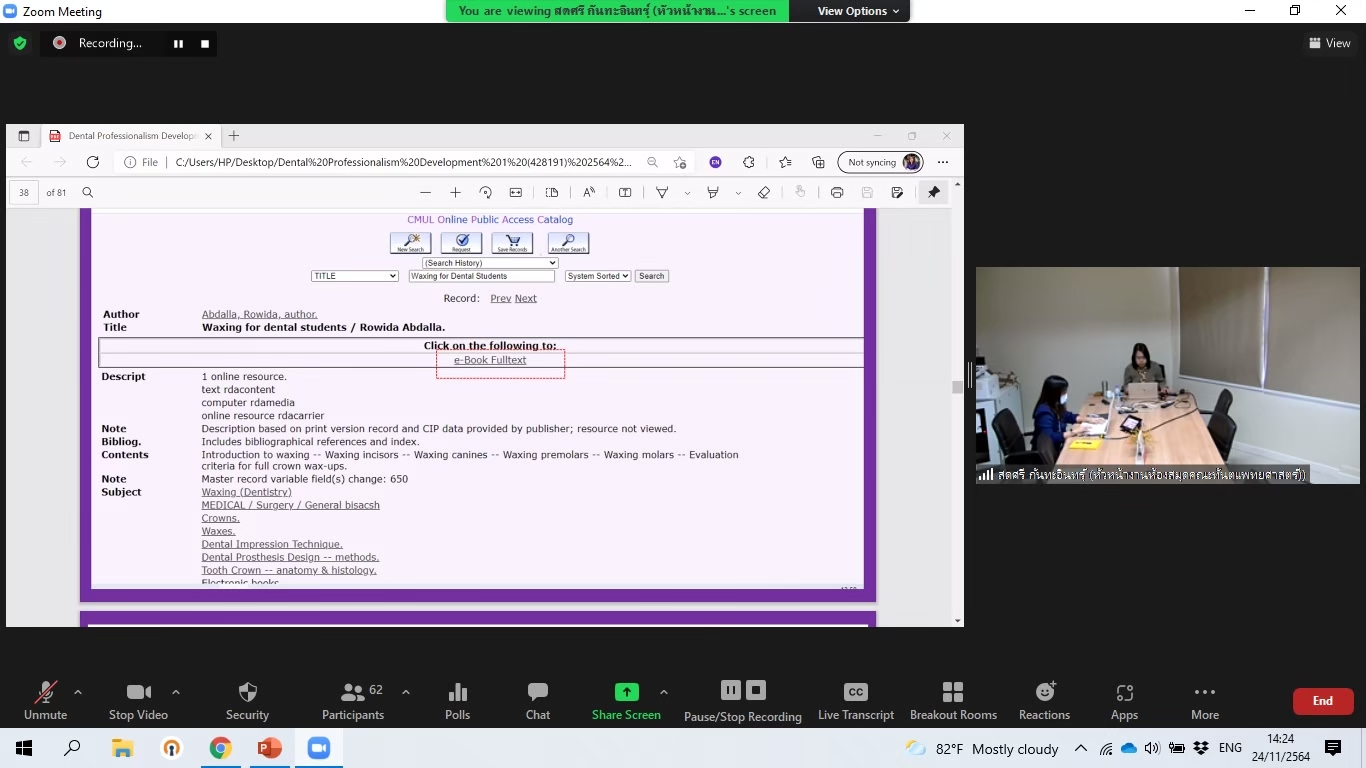Open the Reactions menu
The height and width of the screenshot is (768, 1366).
[x=1044, y=700]
